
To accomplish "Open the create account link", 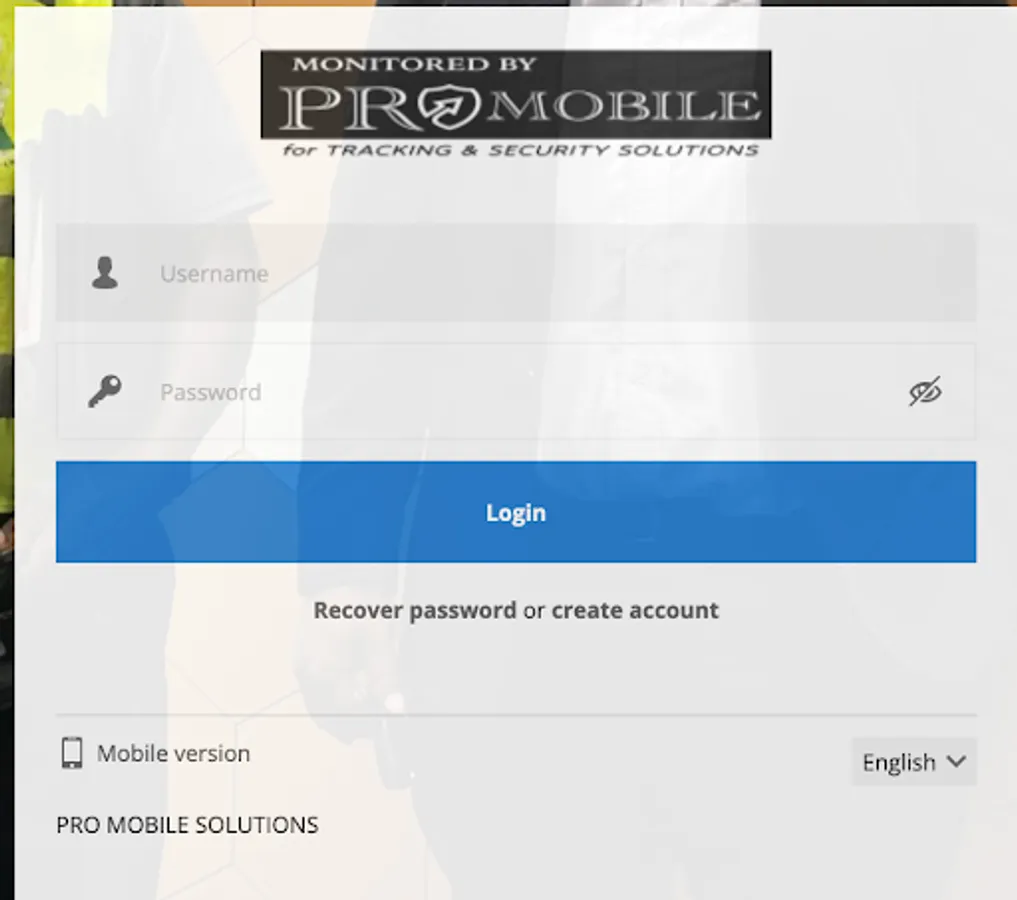I will click(635, 611).
